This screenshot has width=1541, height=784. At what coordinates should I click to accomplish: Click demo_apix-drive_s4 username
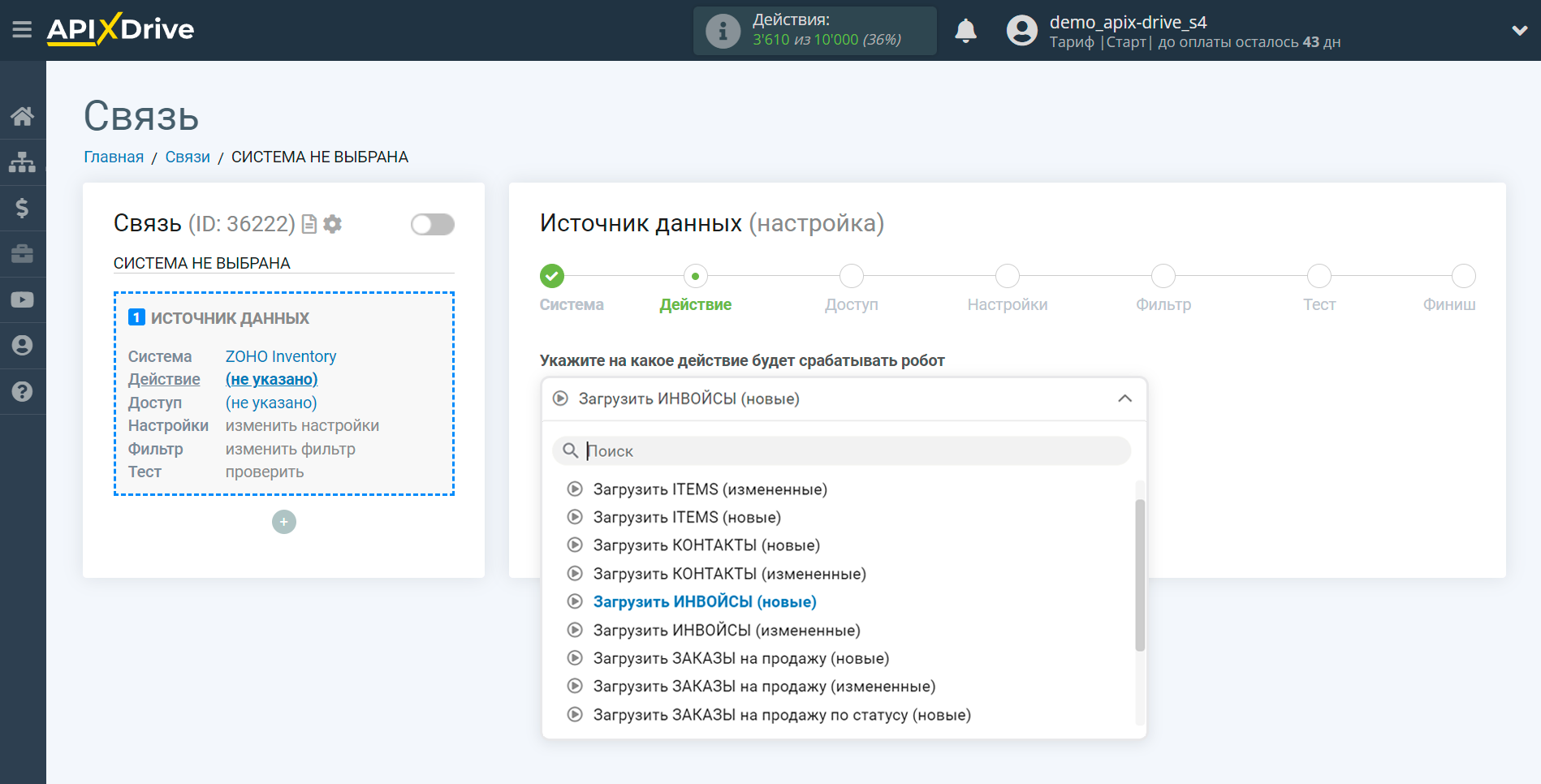(1128, 22)
